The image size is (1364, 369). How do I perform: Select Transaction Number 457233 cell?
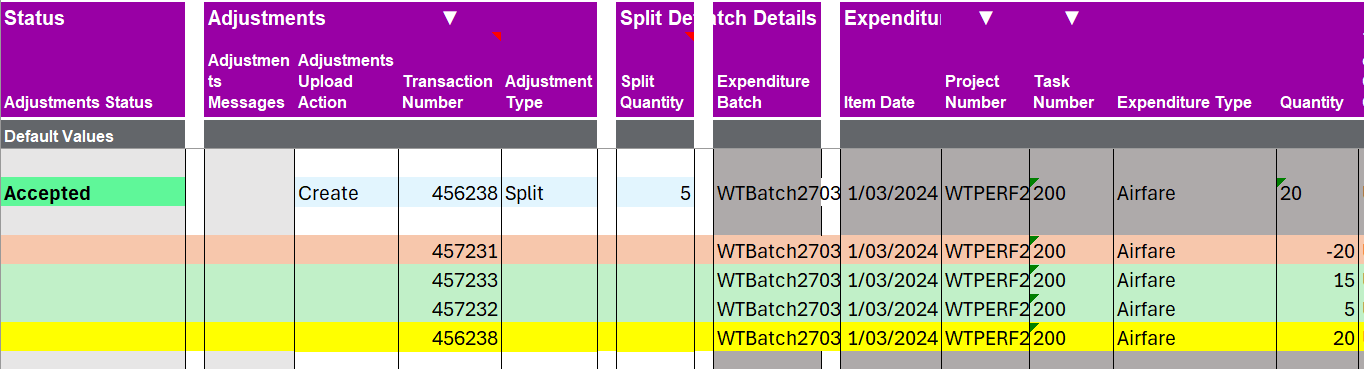(x=449, y=281)
